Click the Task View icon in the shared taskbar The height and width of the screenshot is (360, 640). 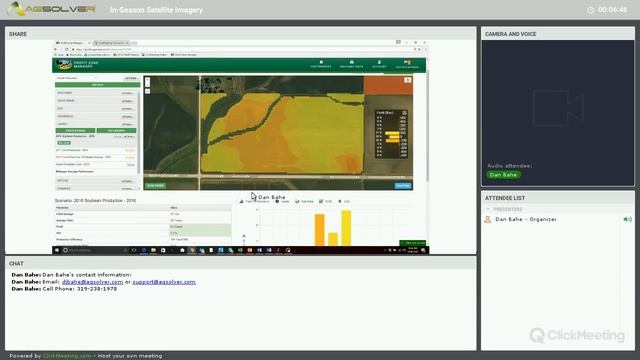(x=134, y=250)
